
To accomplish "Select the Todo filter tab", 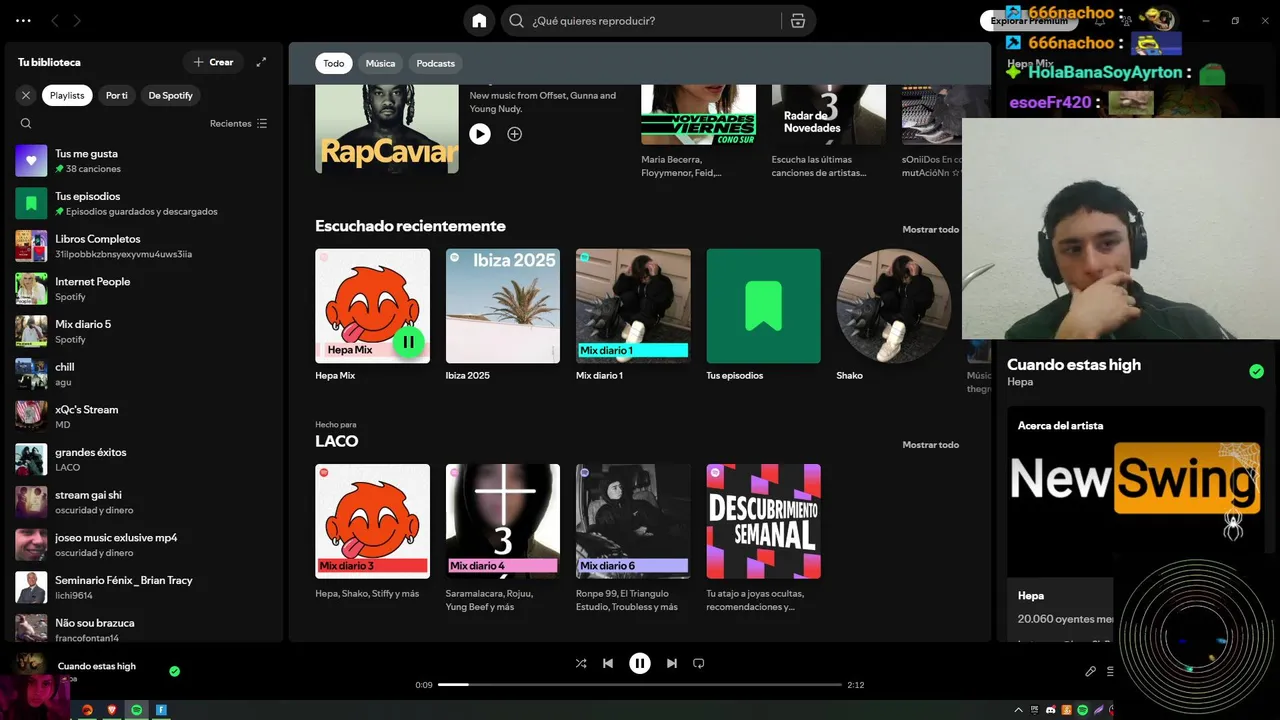I will (334, 63).
